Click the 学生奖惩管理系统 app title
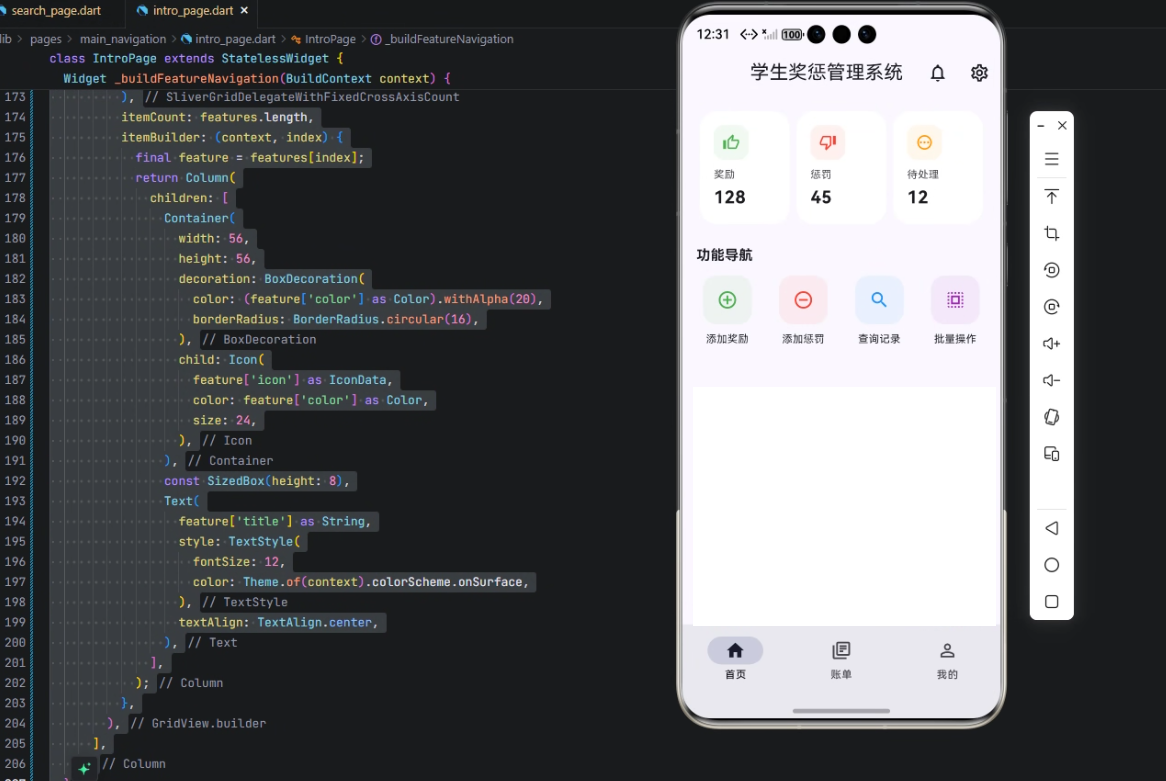Screen dimensions: 1166x781 tap(826, 72)
